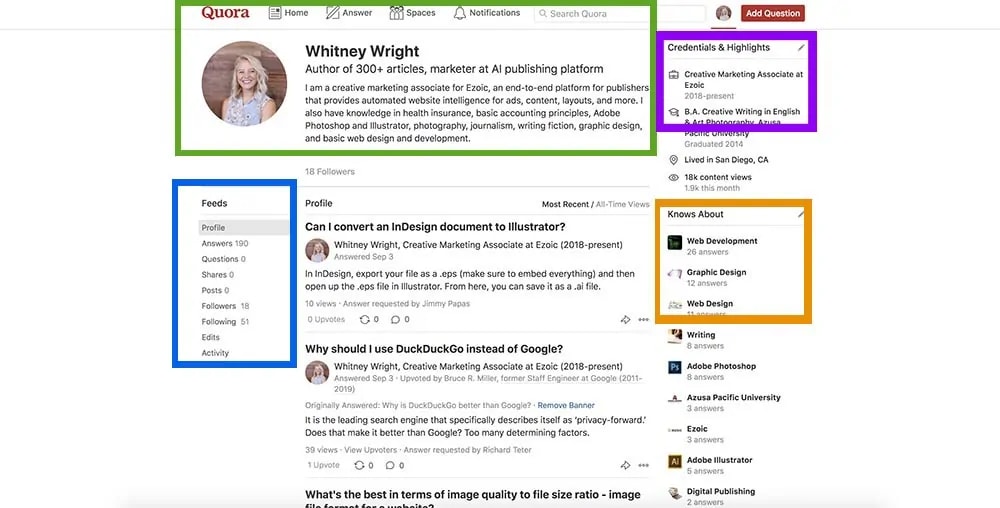Focus the Search Quora field

click(x=620, y=13)
